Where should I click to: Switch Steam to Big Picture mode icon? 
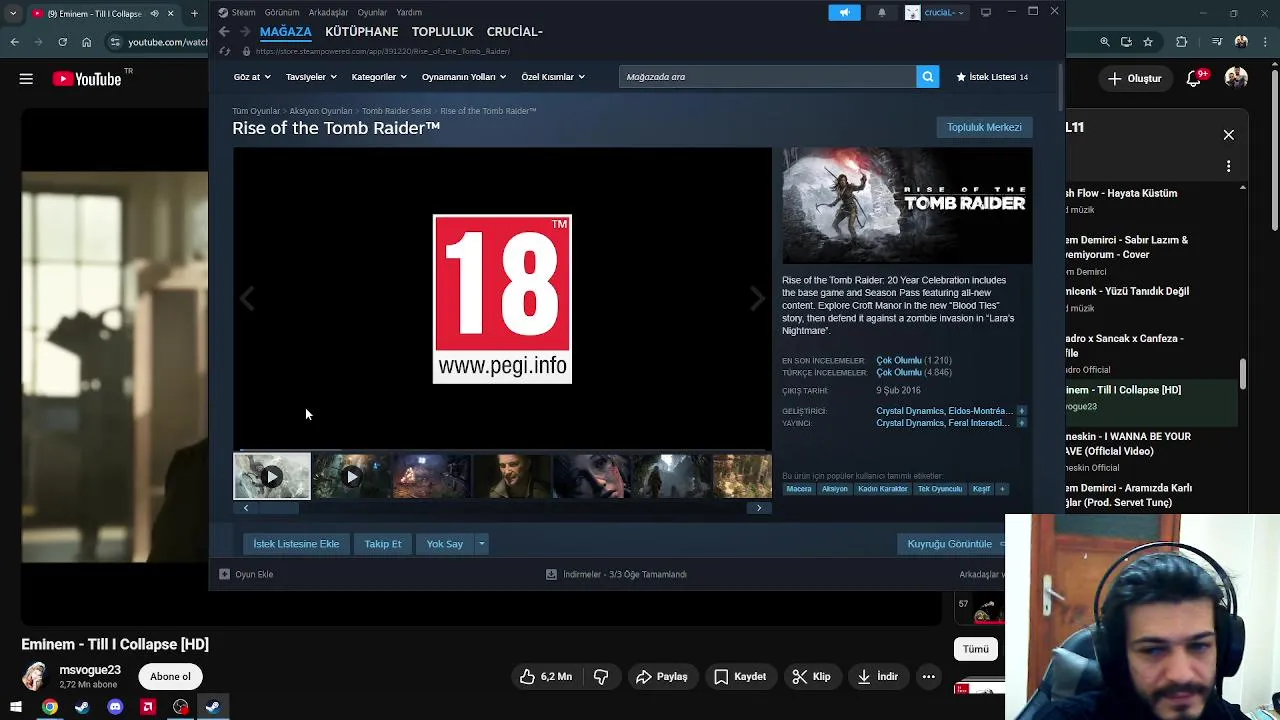[x=986, y=12]
